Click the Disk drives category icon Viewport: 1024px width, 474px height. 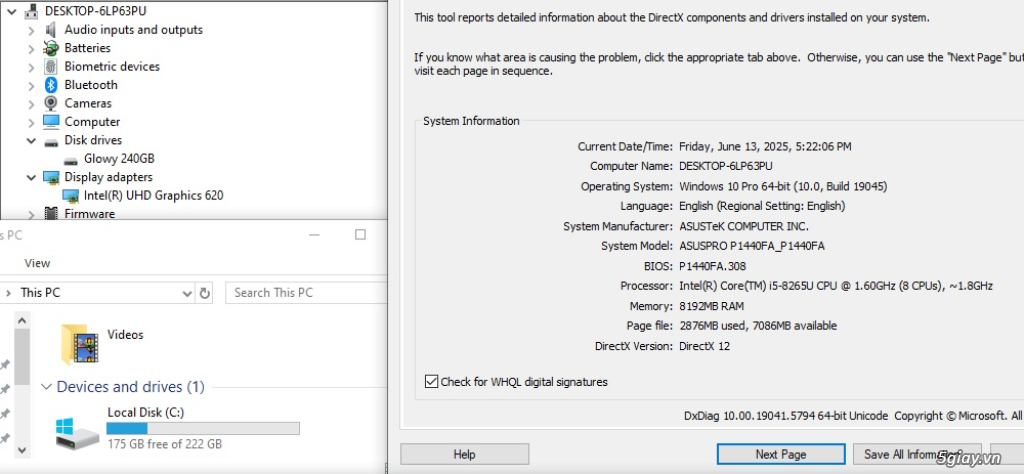pos(51,141)
